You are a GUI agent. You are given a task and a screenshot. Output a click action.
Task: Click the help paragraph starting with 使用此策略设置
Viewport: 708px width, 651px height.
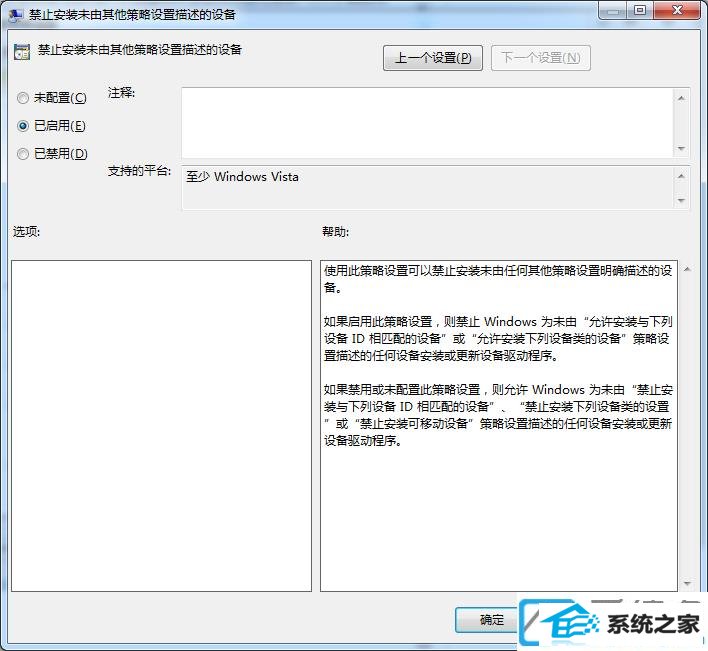click(498, 279)
